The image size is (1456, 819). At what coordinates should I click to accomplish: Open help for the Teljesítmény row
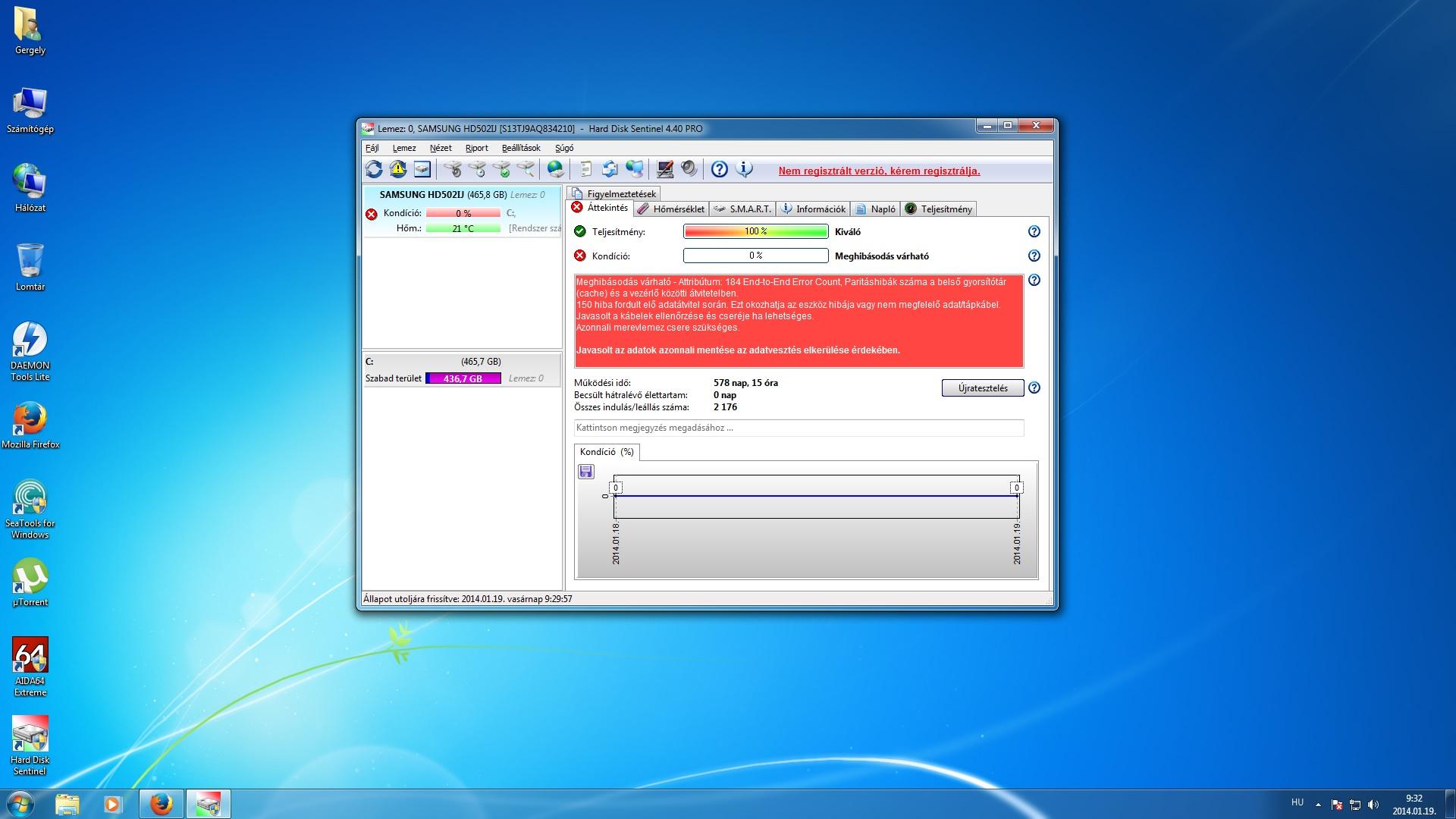[1034, 231]
